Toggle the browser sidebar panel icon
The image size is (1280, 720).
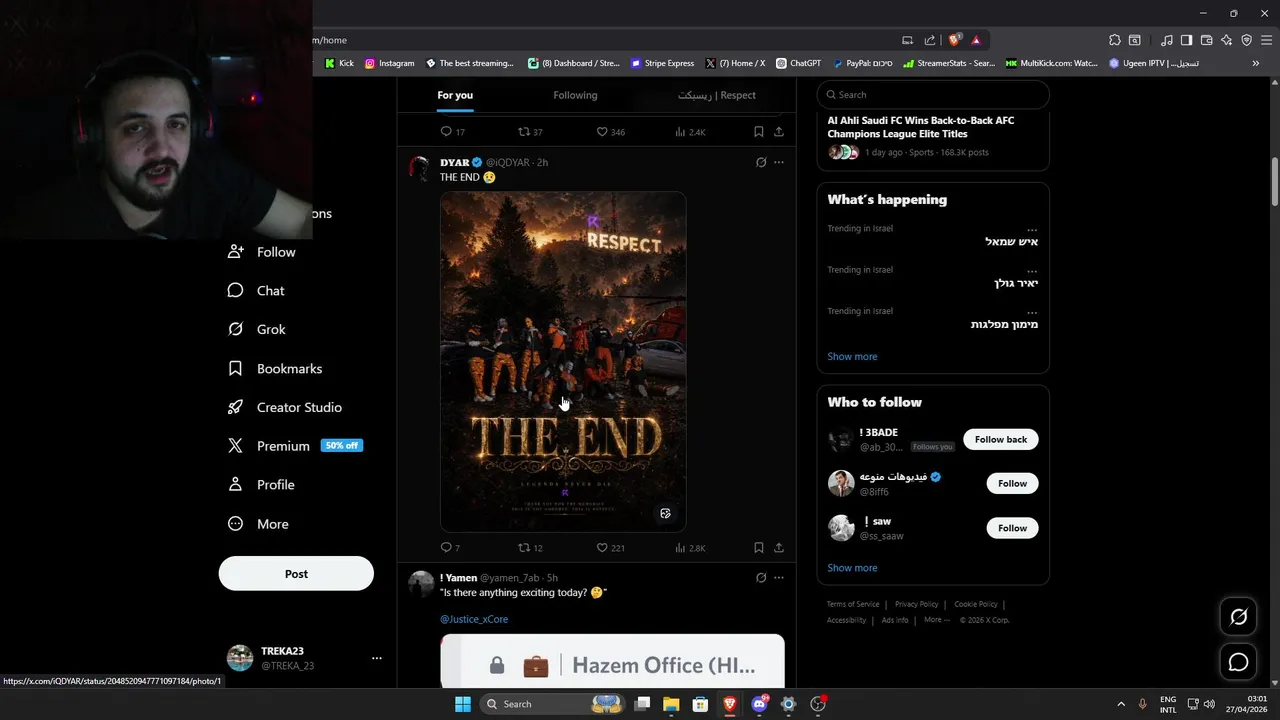click(1187, 40)
